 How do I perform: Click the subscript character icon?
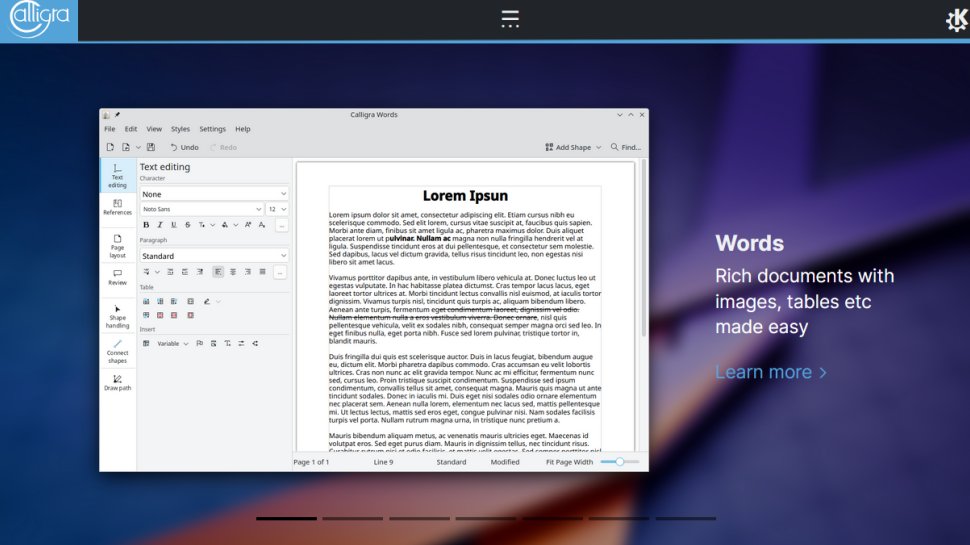(262, 225)
